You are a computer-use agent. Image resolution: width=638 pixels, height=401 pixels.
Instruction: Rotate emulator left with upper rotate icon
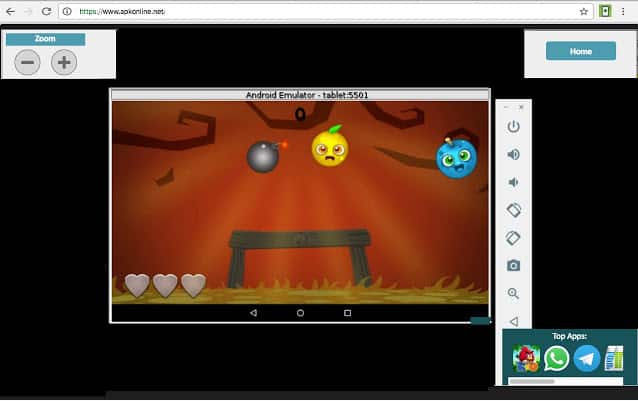(513, 210)
